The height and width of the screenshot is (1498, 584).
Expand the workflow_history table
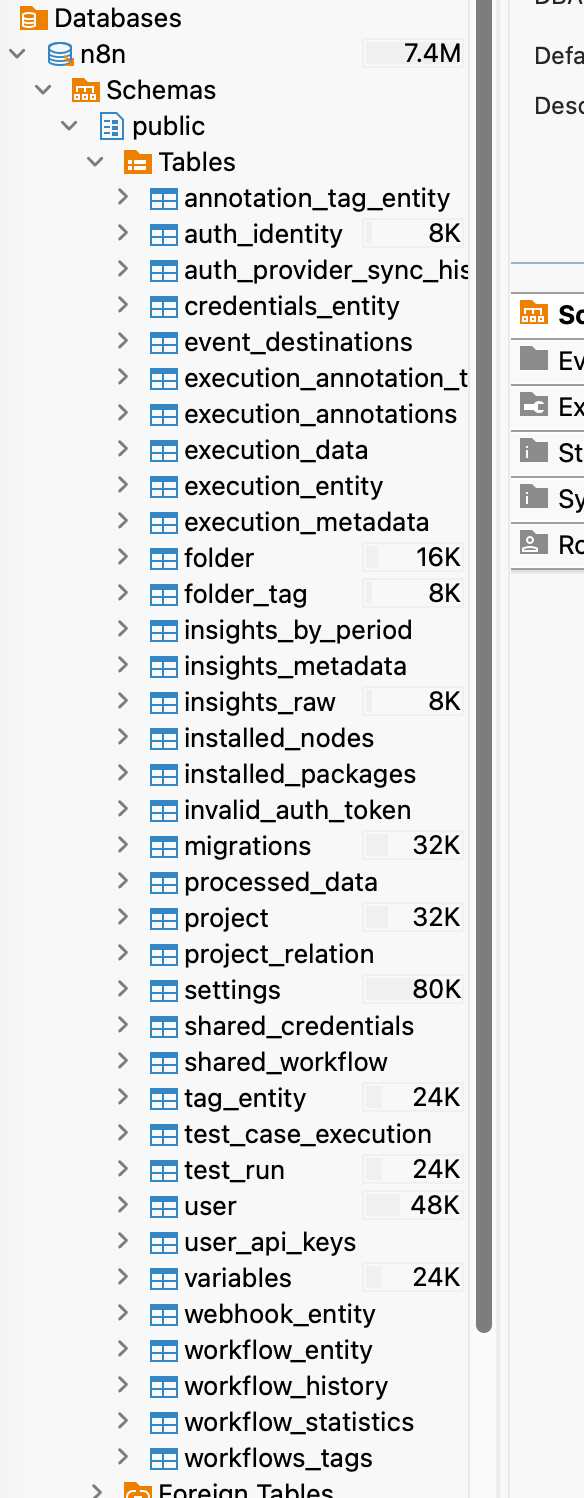tap(123, 1385)
